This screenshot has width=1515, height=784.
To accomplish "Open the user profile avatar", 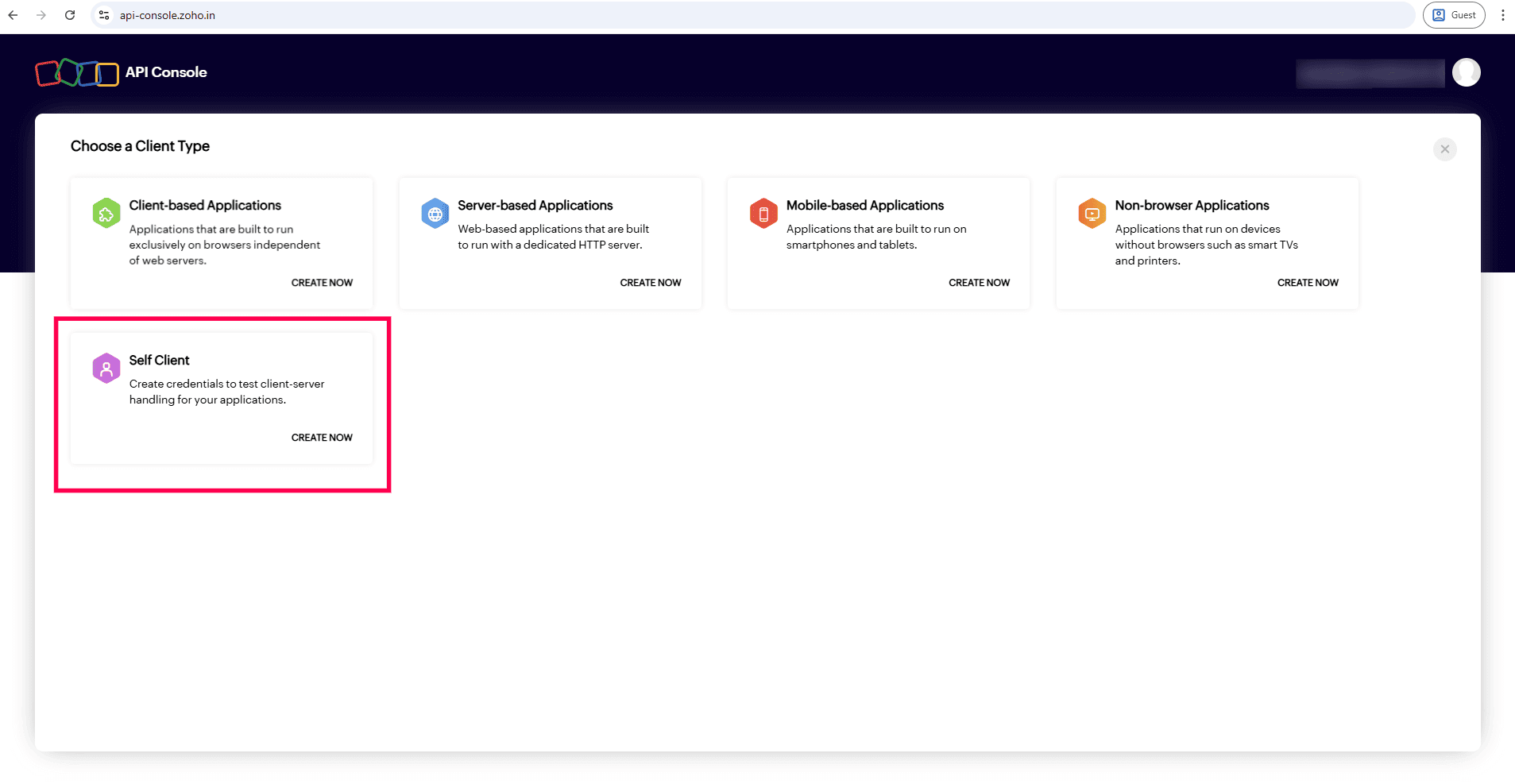I will click(x=1467, y=71).
